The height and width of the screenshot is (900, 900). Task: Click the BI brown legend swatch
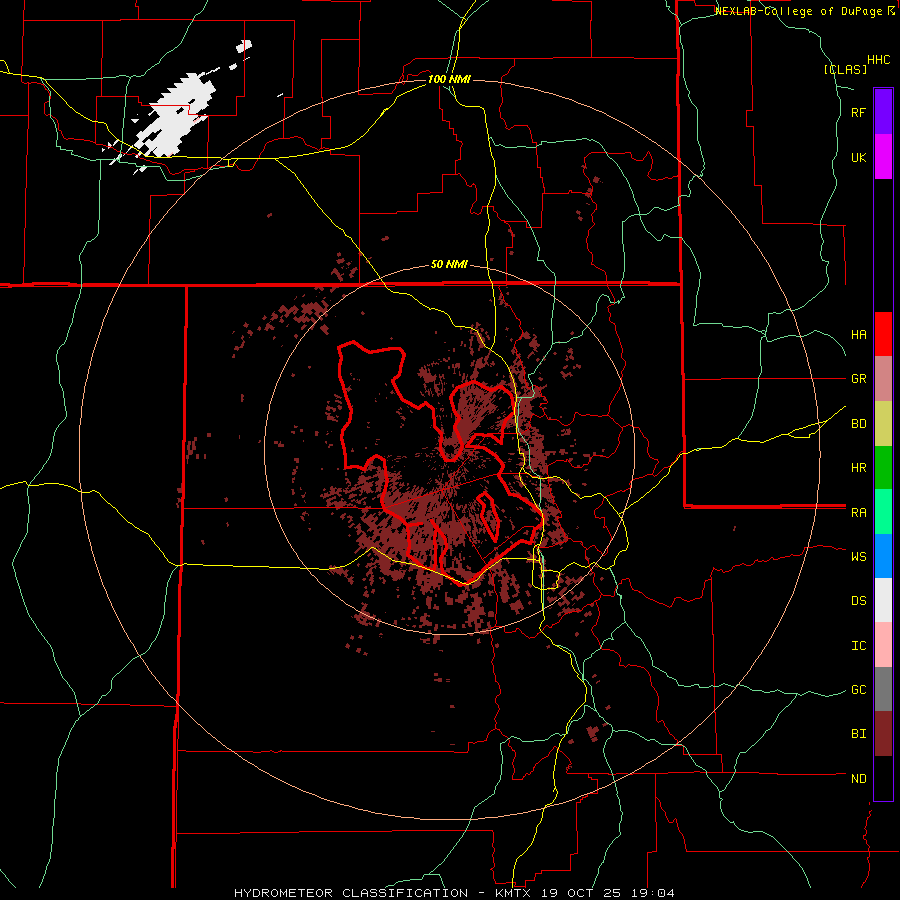point(883,734)
